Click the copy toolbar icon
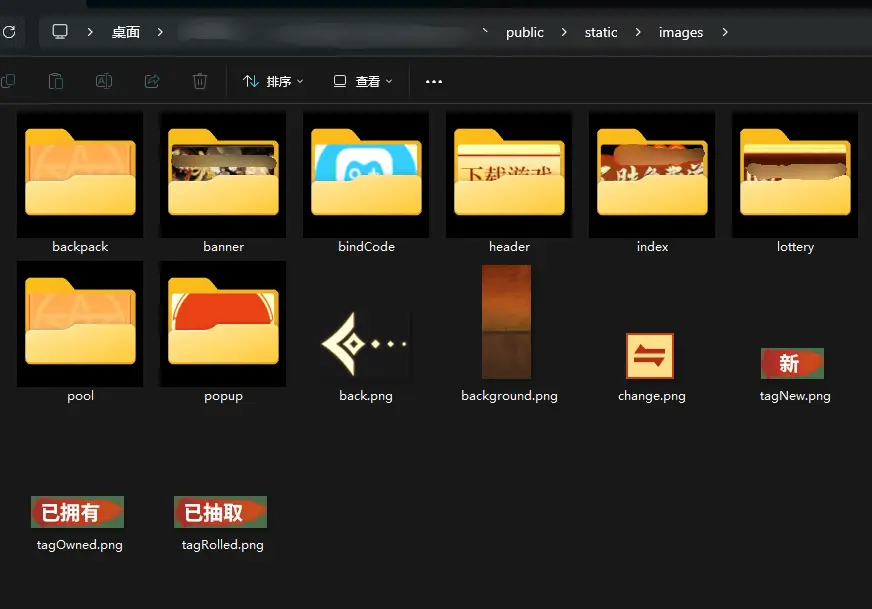This screenshot has height=609, width=872. (8, 81)
